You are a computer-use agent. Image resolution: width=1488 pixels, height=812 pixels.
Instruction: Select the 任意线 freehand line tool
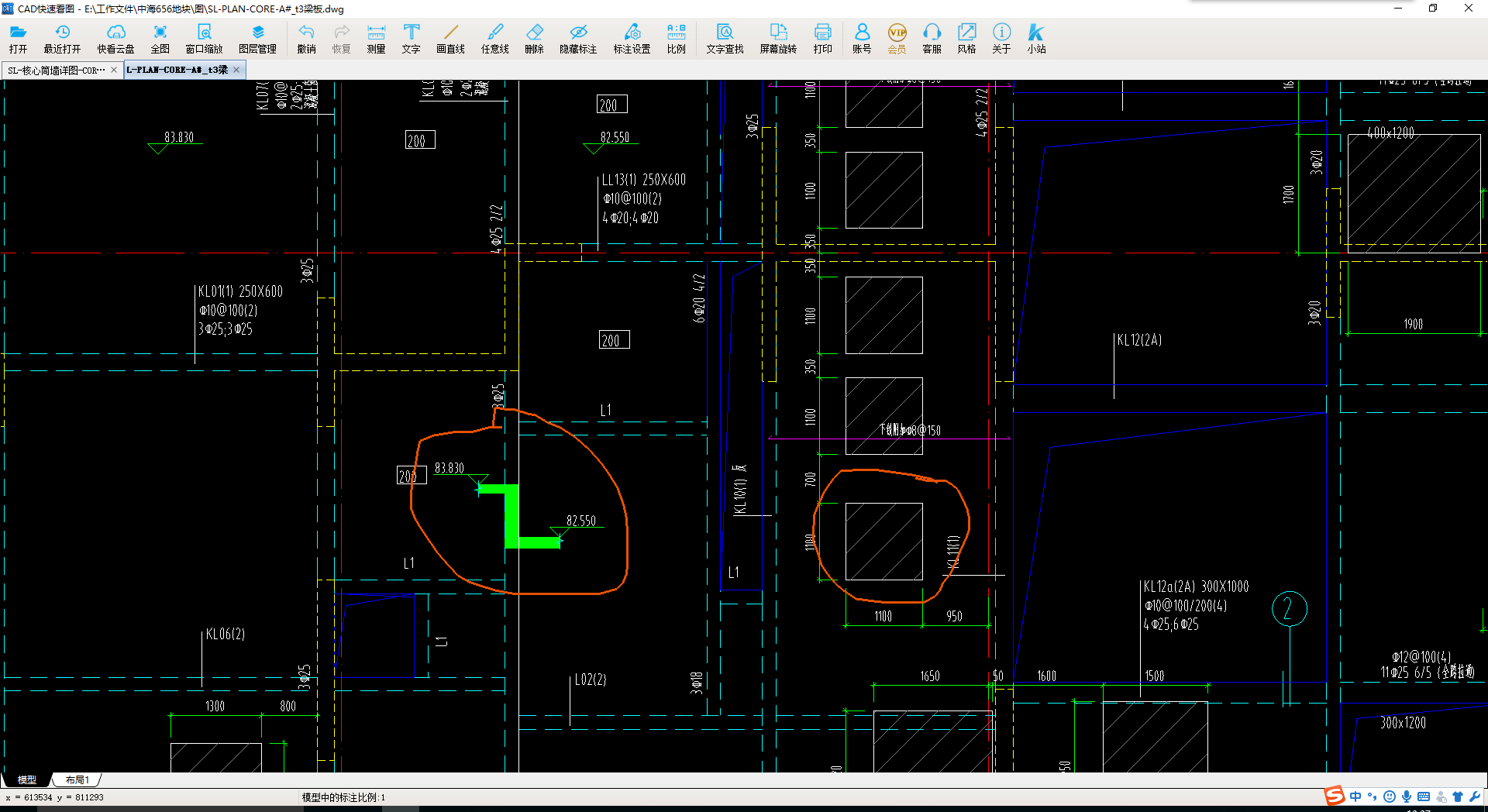point(494,38)
